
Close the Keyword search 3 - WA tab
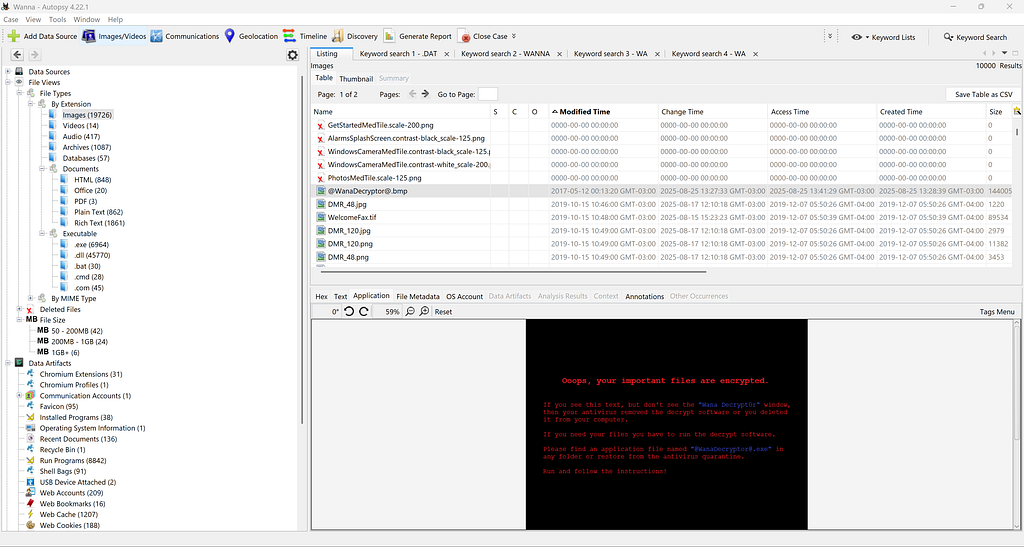pos(657,54)
